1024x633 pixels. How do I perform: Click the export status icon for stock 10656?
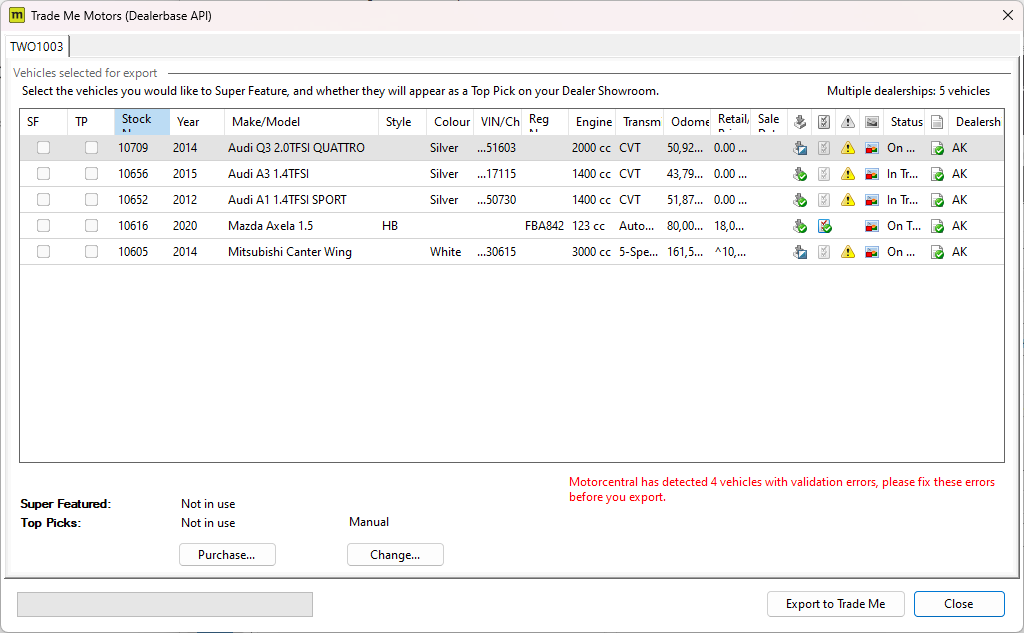click(x=800, y=174)
